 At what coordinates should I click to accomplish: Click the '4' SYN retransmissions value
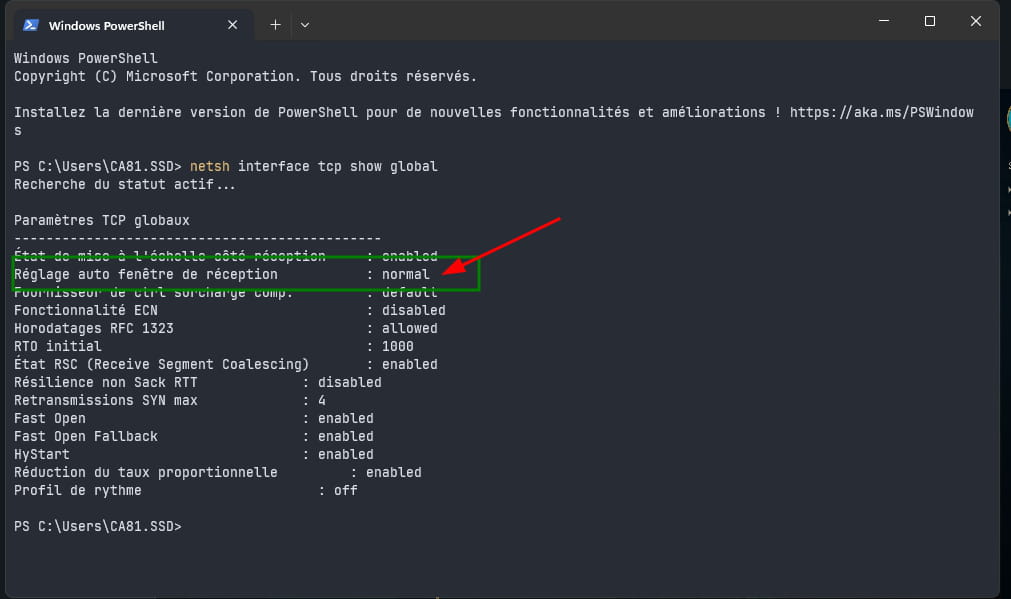click(322, 401)
